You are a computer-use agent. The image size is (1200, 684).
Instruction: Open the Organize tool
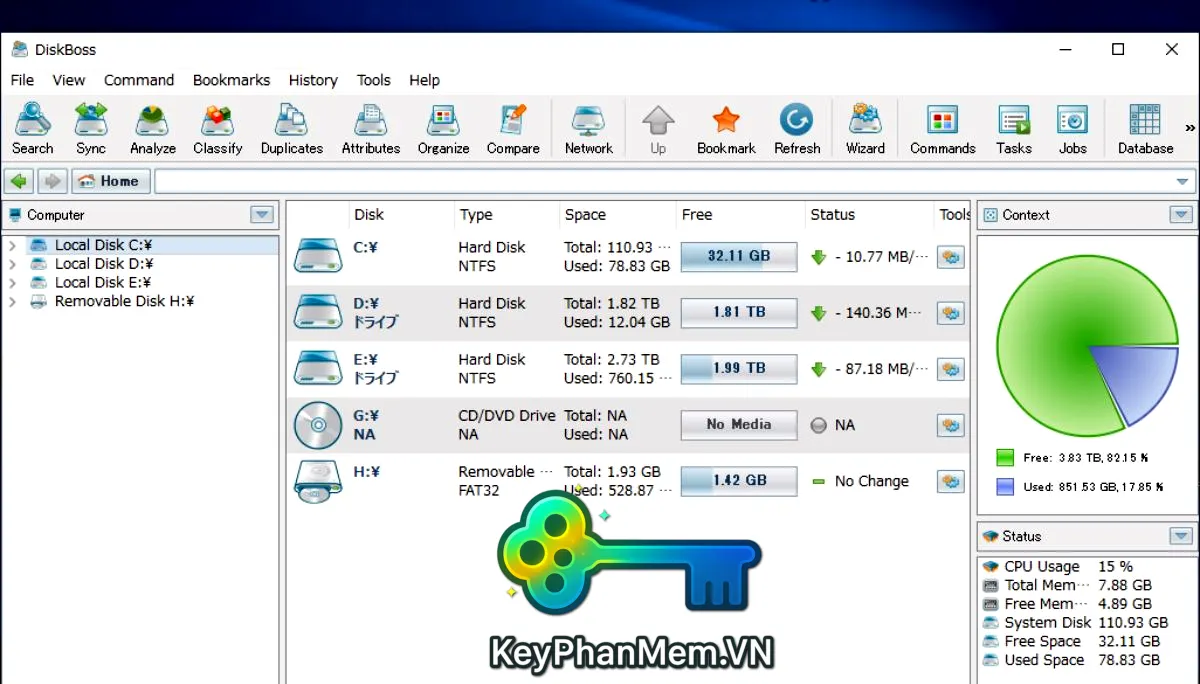pos(443,129)
